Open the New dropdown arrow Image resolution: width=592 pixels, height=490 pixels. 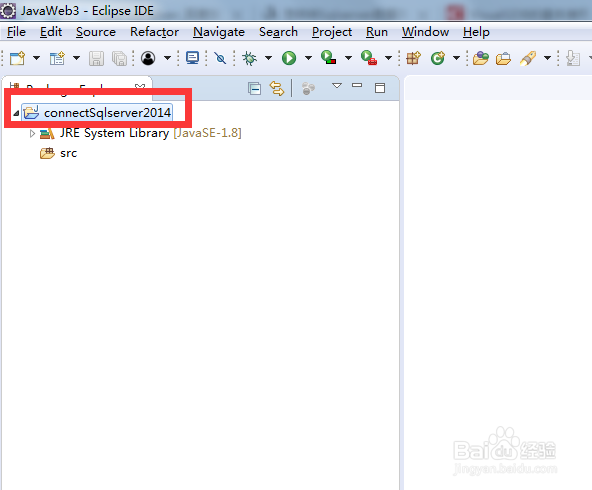point(36,58)
